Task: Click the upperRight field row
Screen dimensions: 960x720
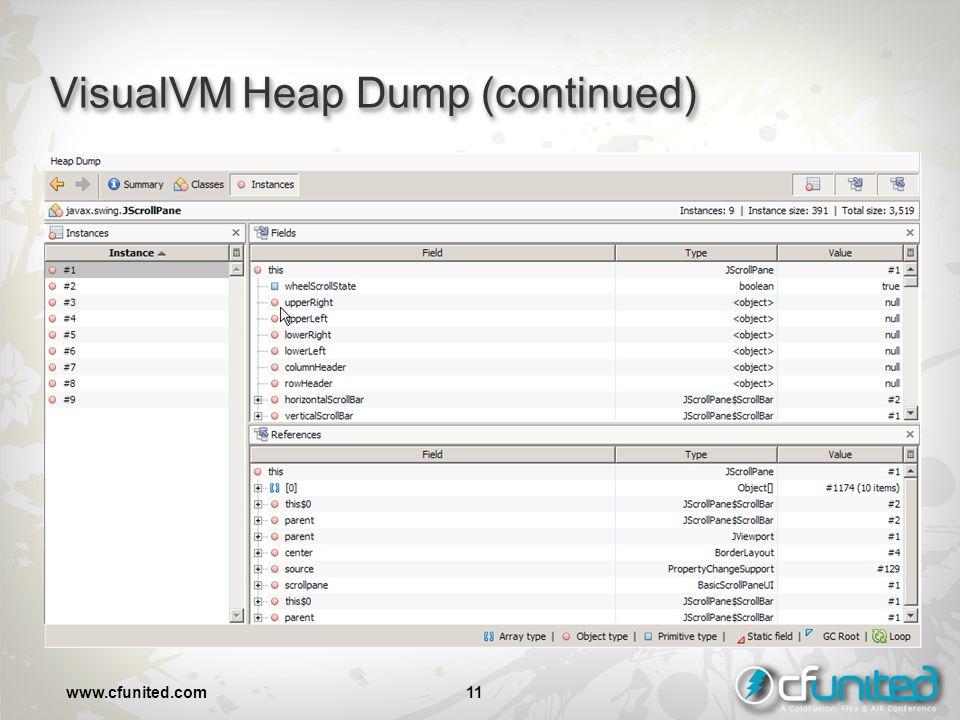Action: coord(577,302)
